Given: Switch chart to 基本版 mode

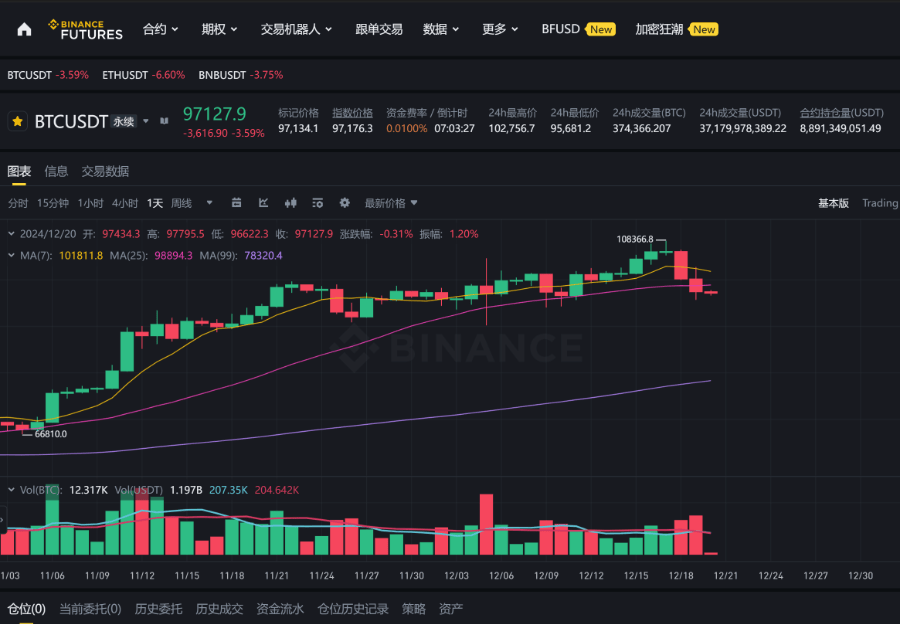Looking at the screenshot, I should tap(833, 203).
